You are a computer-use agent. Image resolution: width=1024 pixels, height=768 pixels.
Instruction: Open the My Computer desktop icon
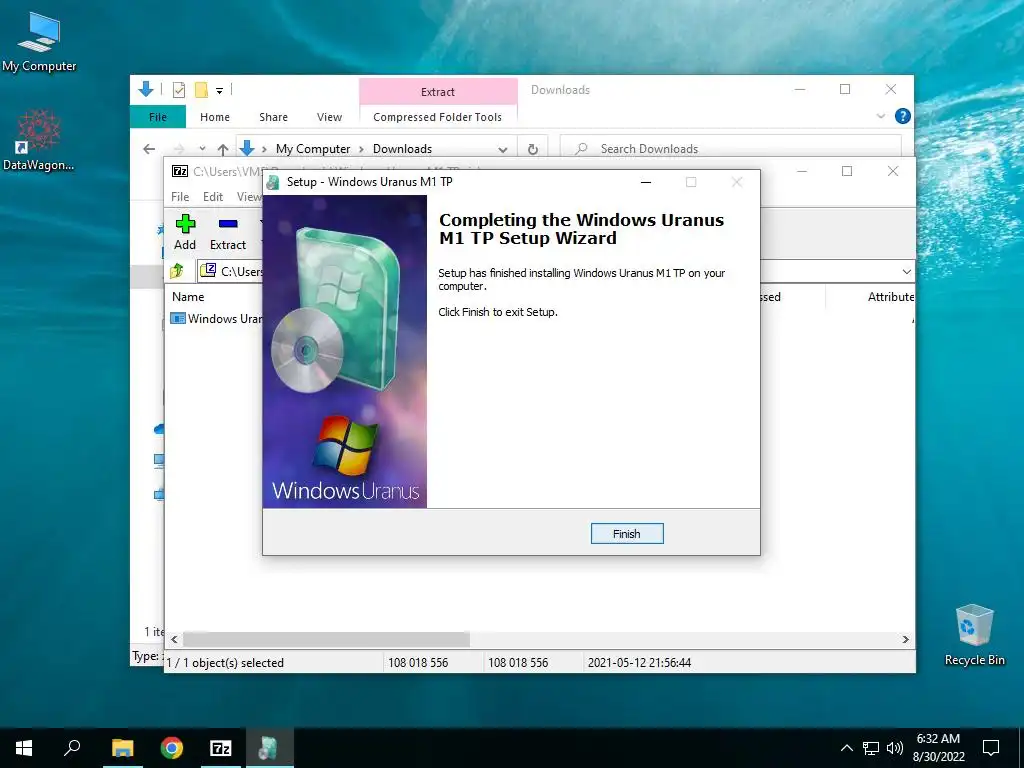point(39,42)
